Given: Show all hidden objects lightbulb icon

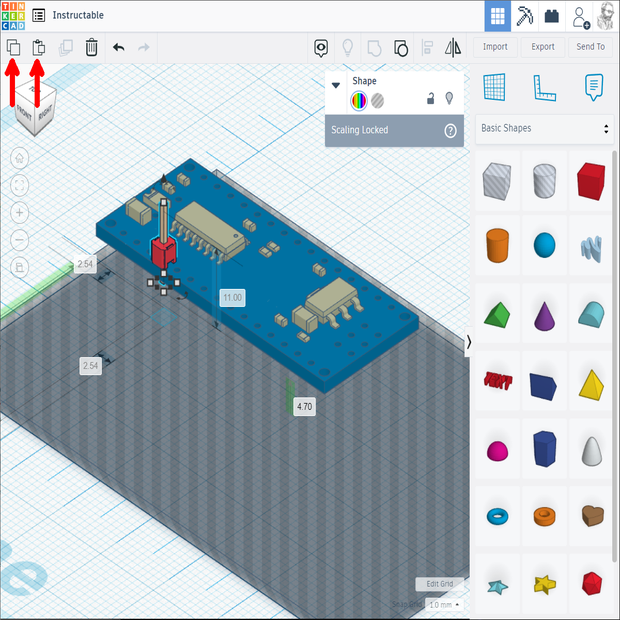Looking at the screenshot, I should 347,48.
